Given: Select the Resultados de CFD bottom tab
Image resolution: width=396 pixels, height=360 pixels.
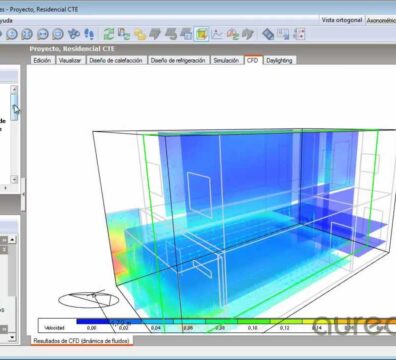Looking at the screenshot, I should [82, 341].
